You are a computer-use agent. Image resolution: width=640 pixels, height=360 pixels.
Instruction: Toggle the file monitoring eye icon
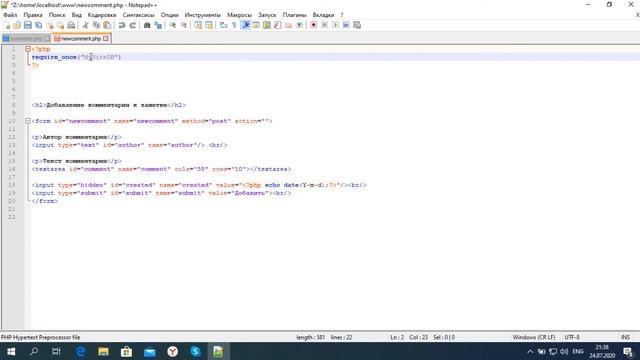pyautogui.click(x=299, y=25)
